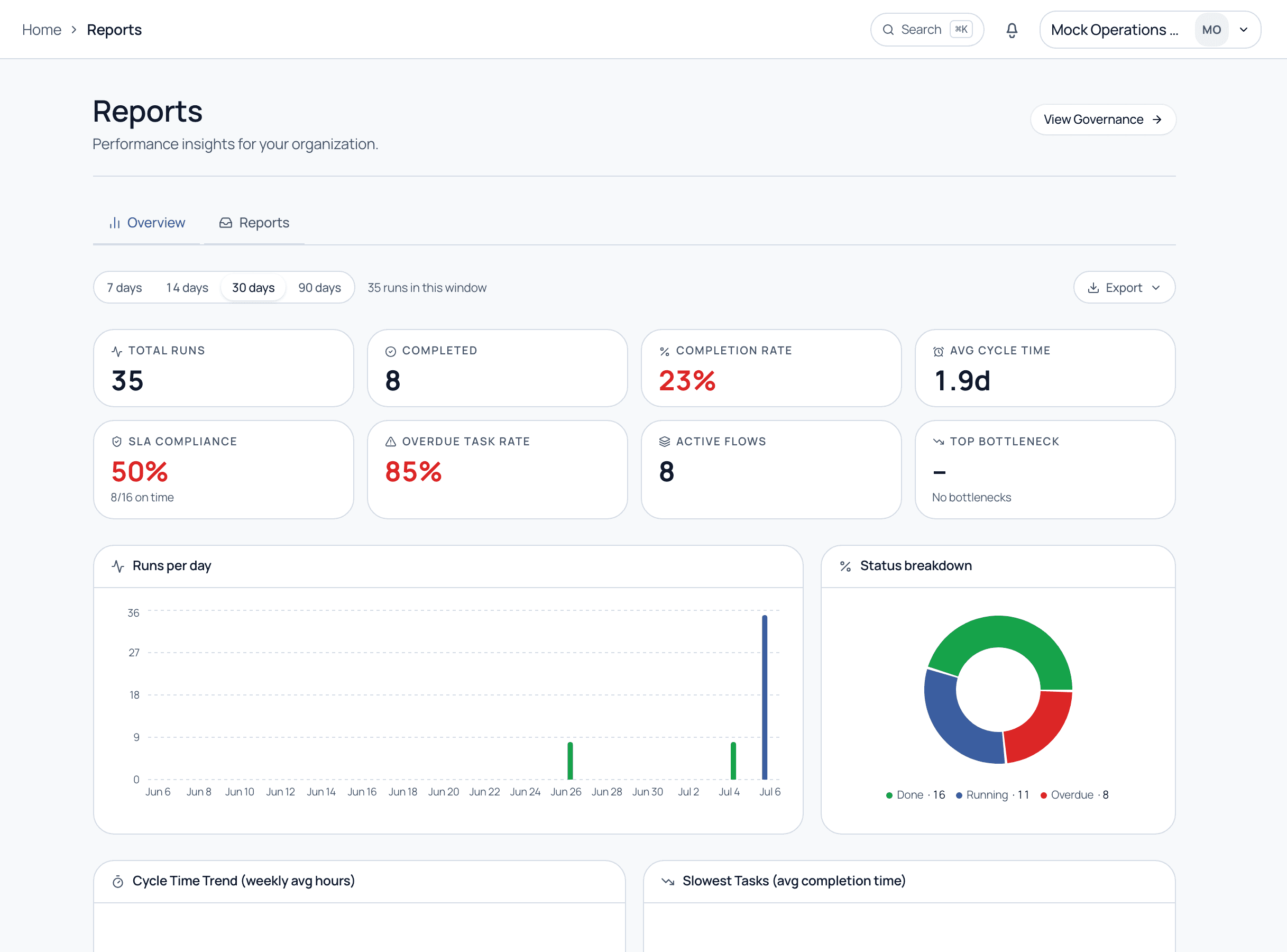Click the Total Runs value 35
The image size is (1287, 952).
tap(127, 381)
